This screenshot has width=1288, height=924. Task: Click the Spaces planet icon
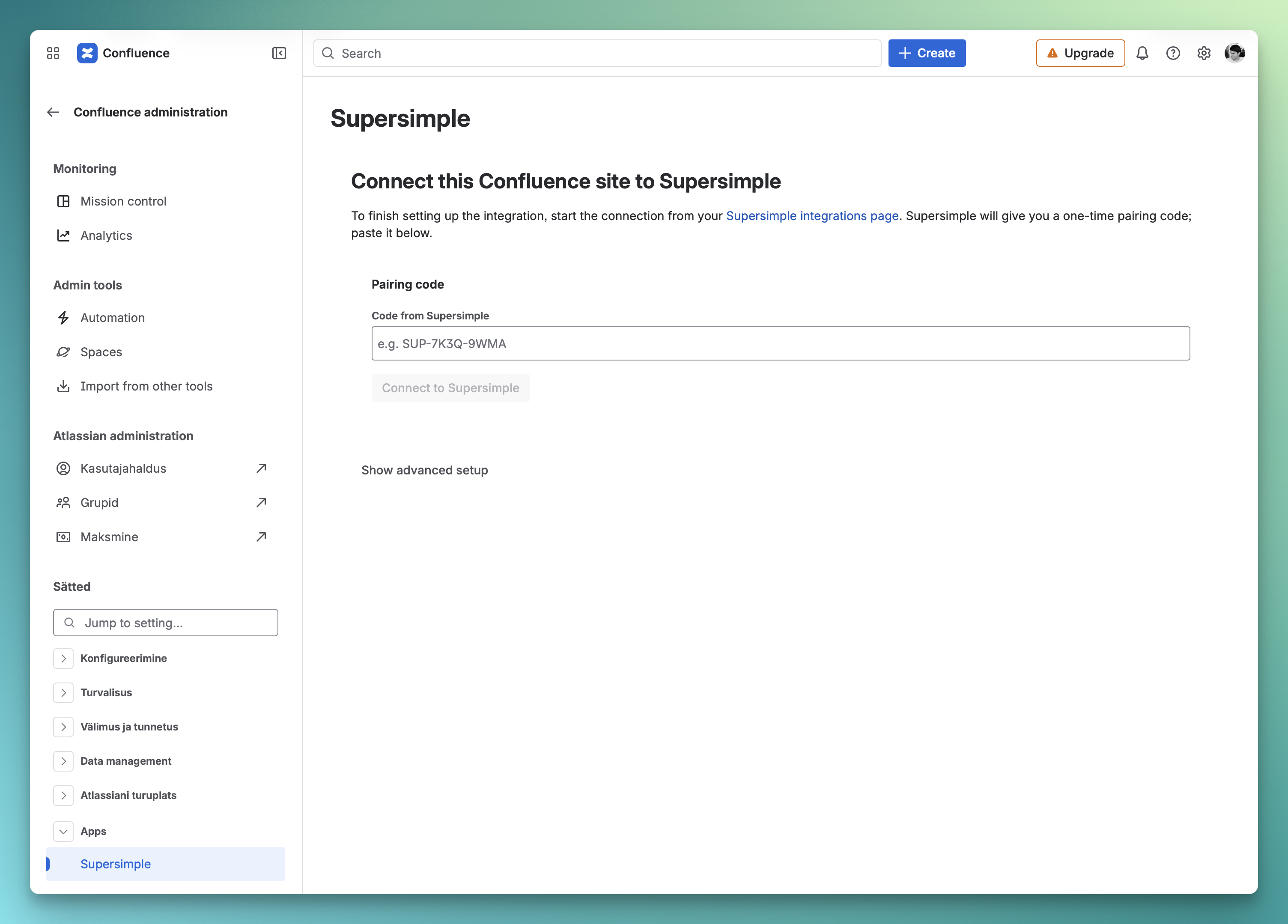pyautogui.click(x=63, y=352)
